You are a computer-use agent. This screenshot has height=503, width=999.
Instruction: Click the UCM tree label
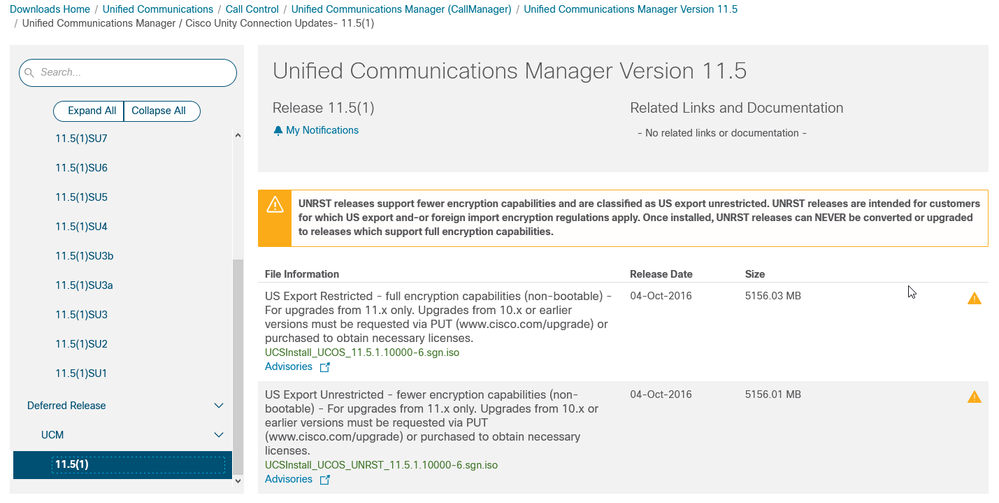coord(52,435)
